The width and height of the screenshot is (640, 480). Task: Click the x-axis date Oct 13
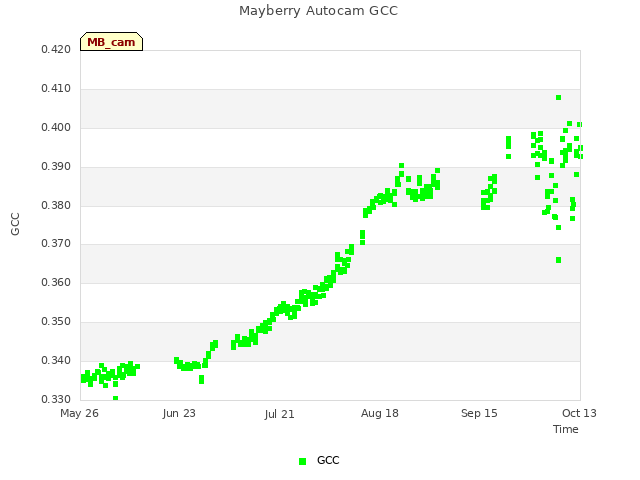(x=579, y=413)
